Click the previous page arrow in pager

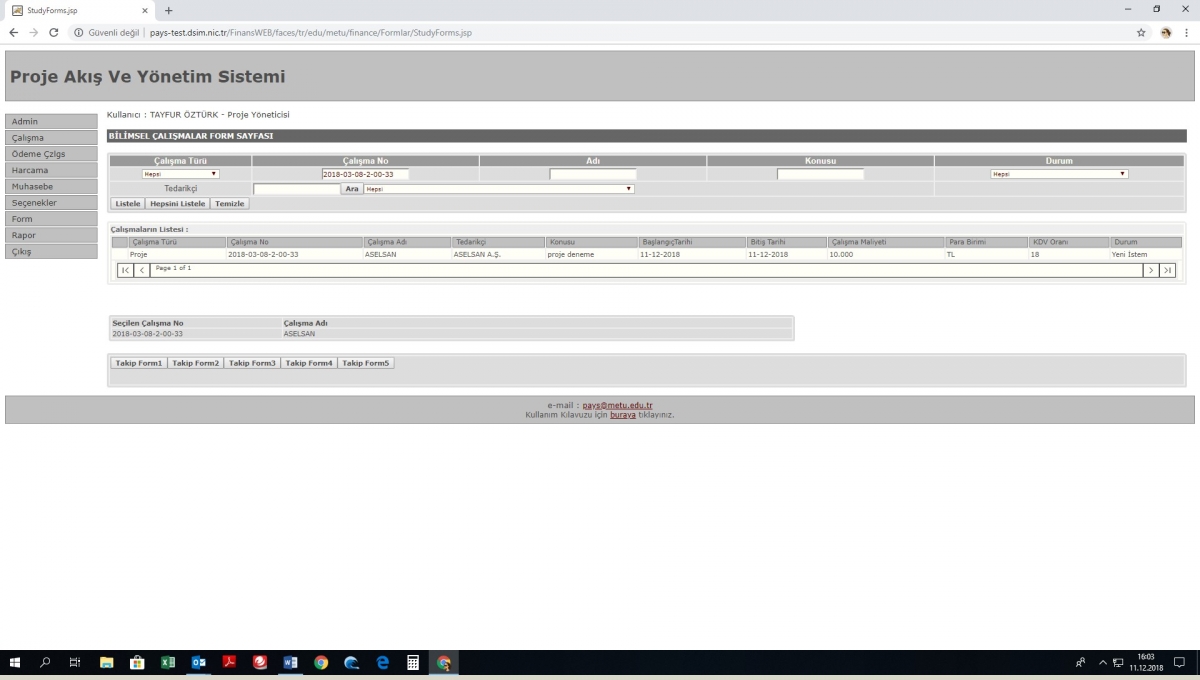141,270
